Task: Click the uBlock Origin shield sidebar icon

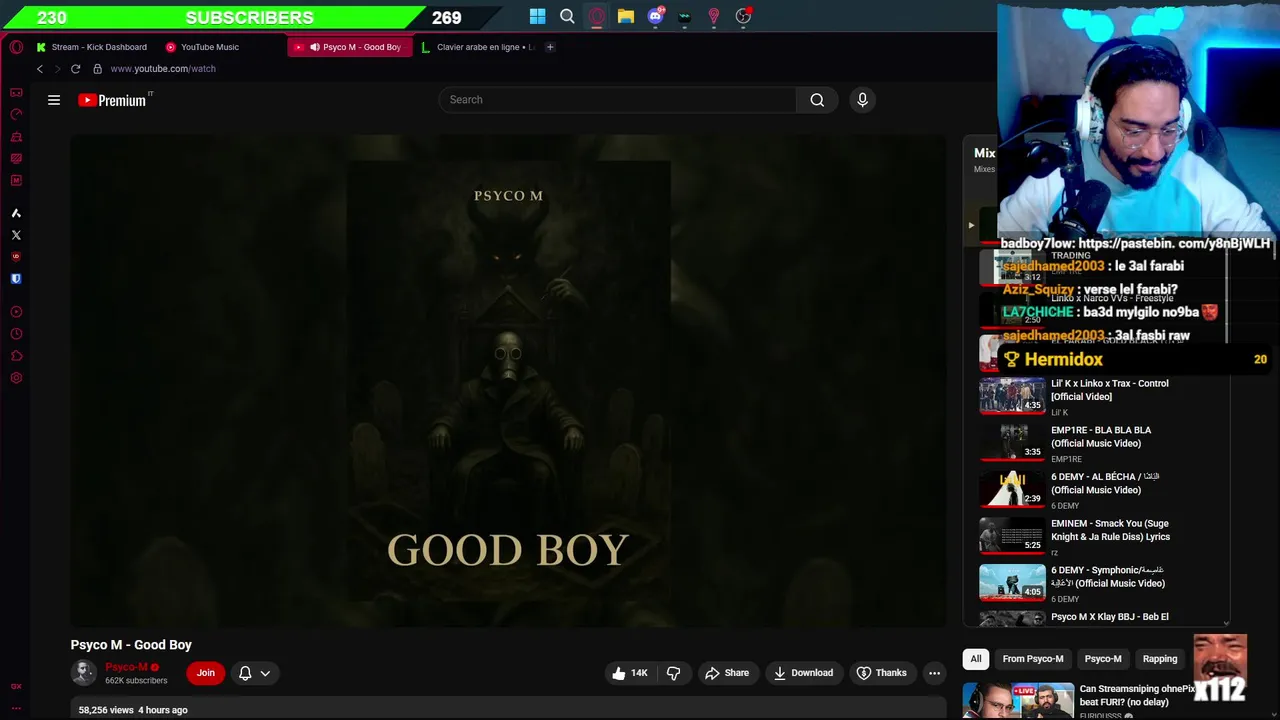Action: tap(16, 257)
